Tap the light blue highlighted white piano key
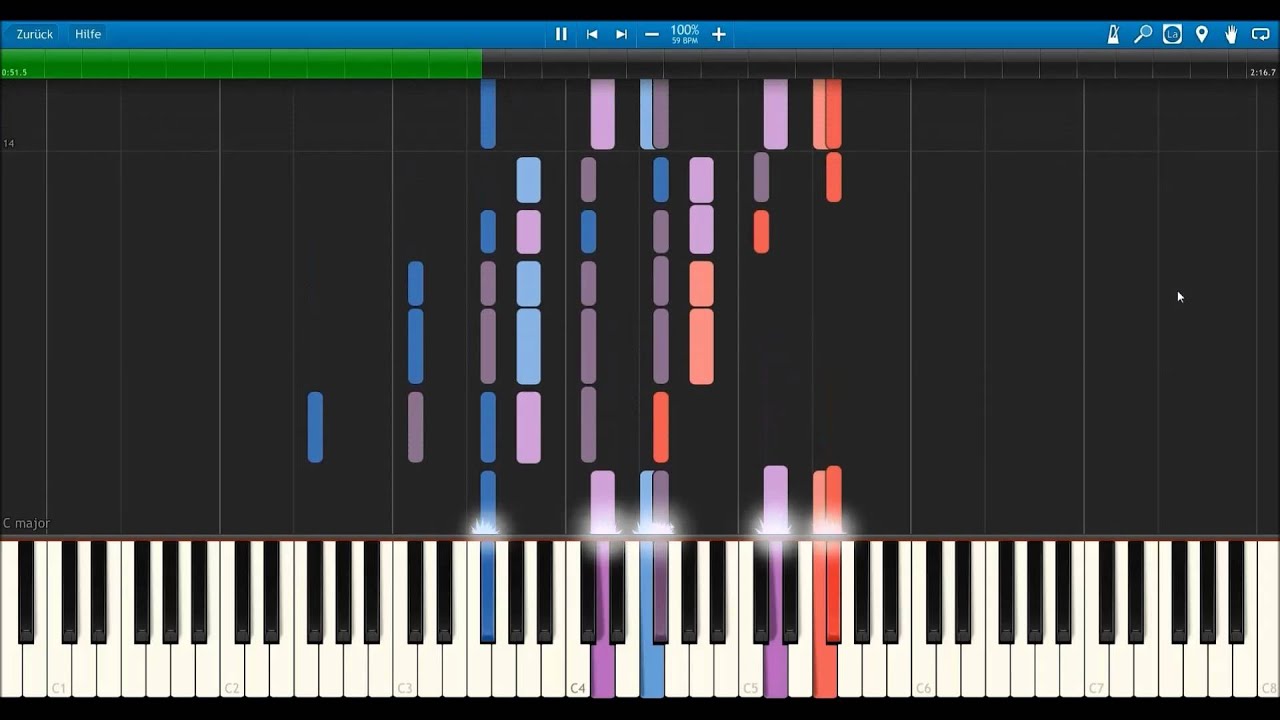 pyautogui.click(x=652, y=670)
